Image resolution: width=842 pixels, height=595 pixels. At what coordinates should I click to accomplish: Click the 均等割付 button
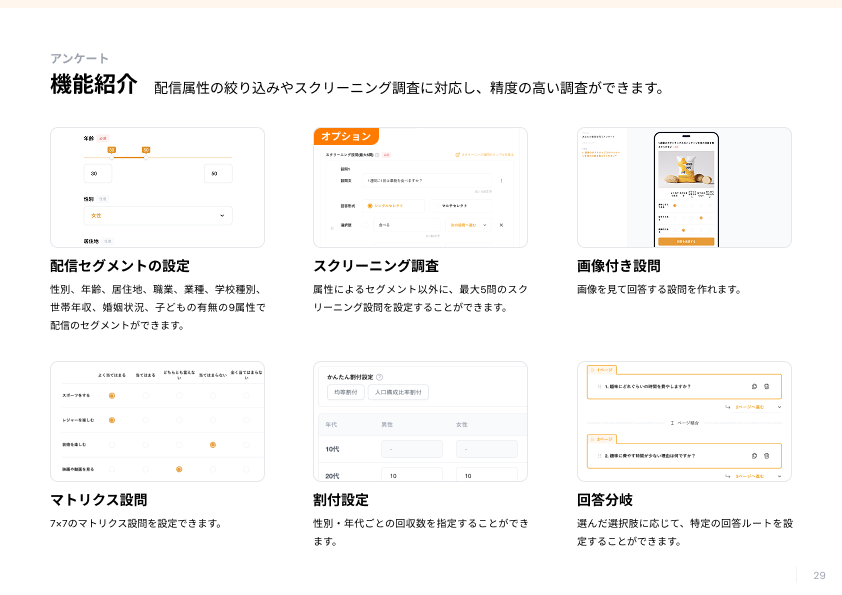(344, 393)
